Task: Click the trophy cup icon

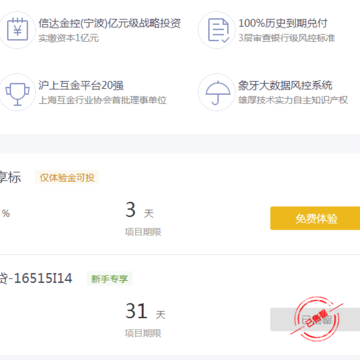Action: coord(16,92)
